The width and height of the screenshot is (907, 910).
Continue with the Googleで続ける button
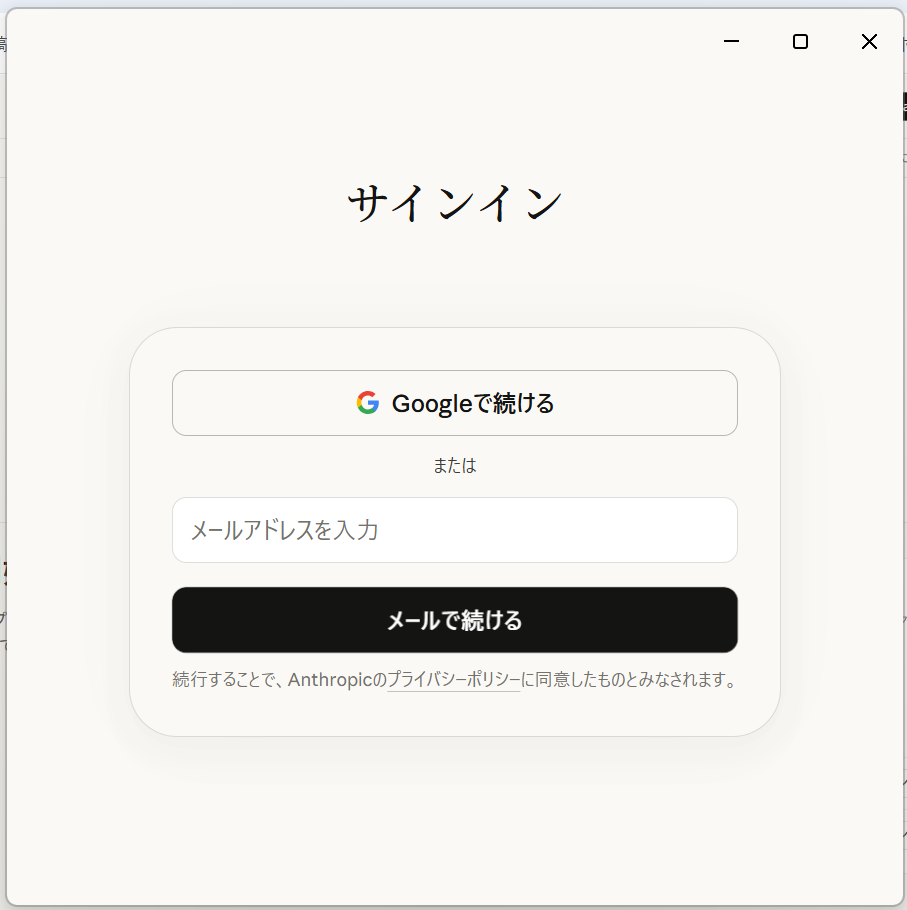click(x=454, y=403)
